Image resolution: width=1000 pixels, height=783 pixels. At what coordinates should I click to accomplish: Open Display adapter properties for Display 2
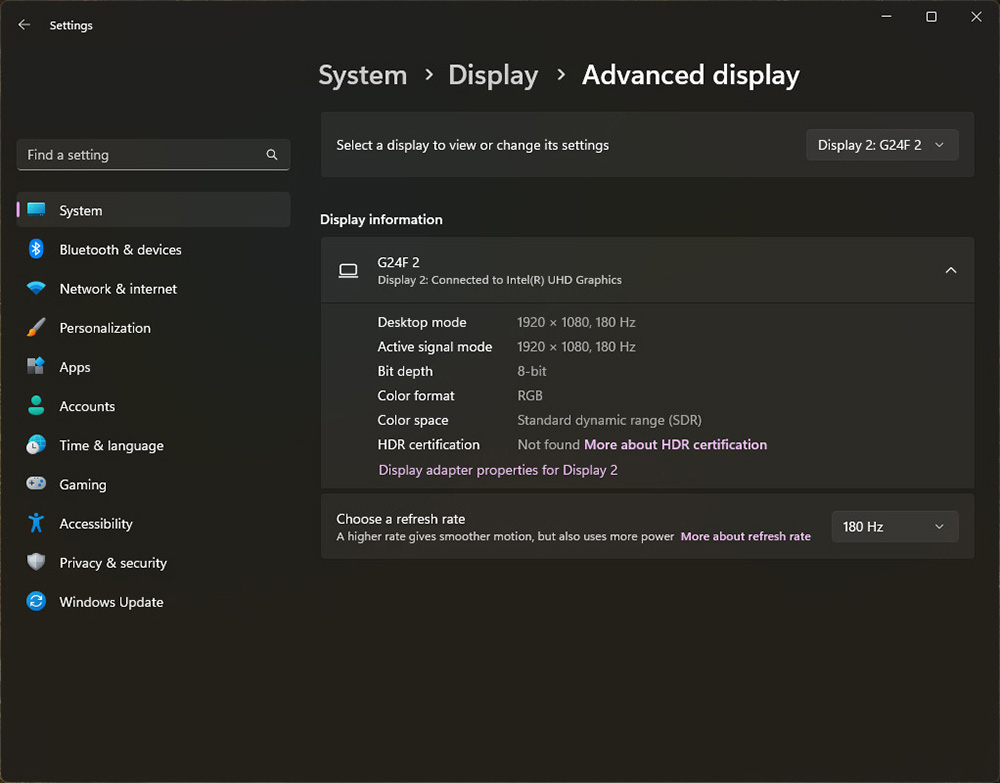(498, 470)
